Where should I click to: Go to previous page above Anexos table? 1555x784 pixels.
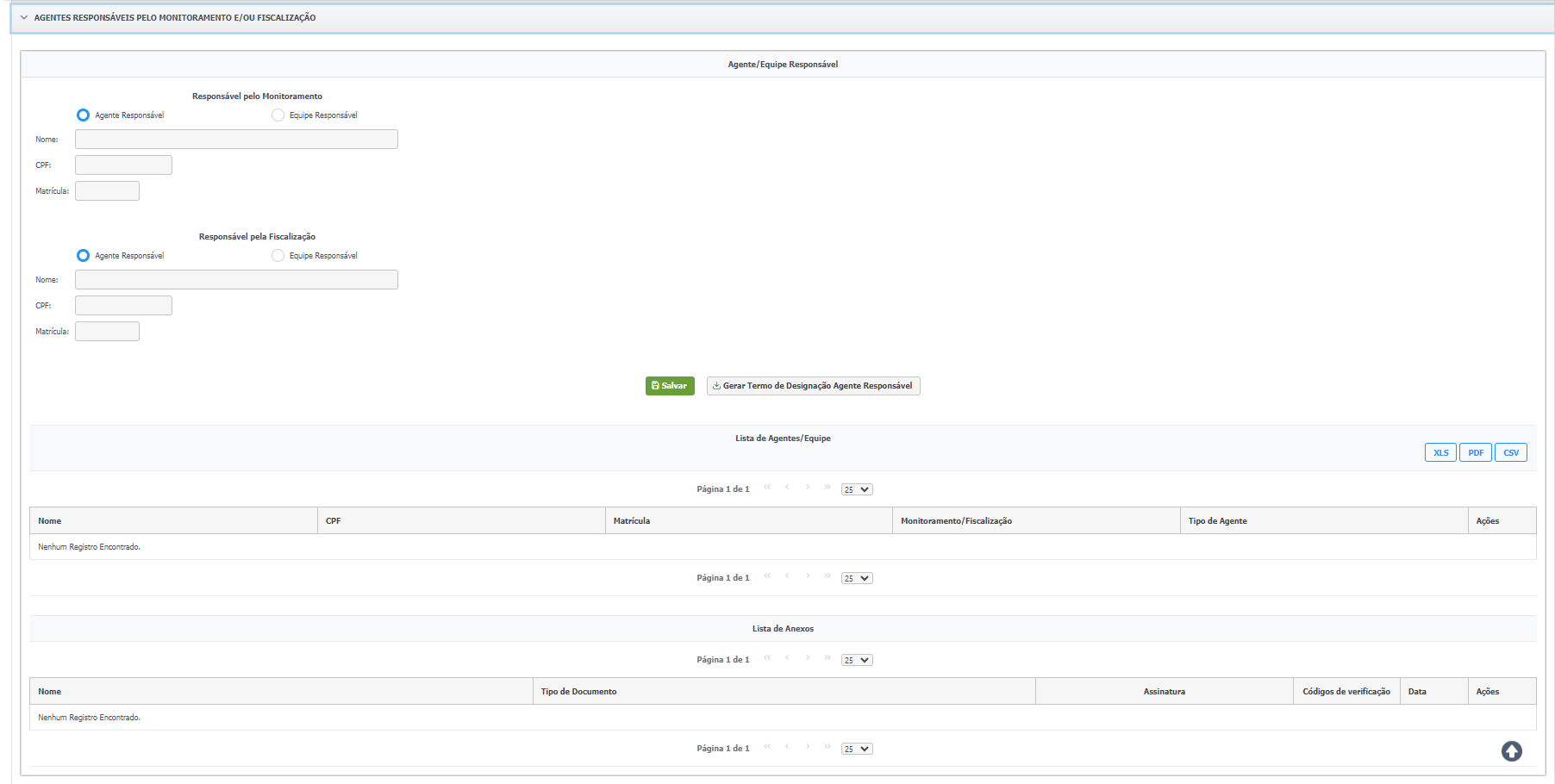[787, 658]
